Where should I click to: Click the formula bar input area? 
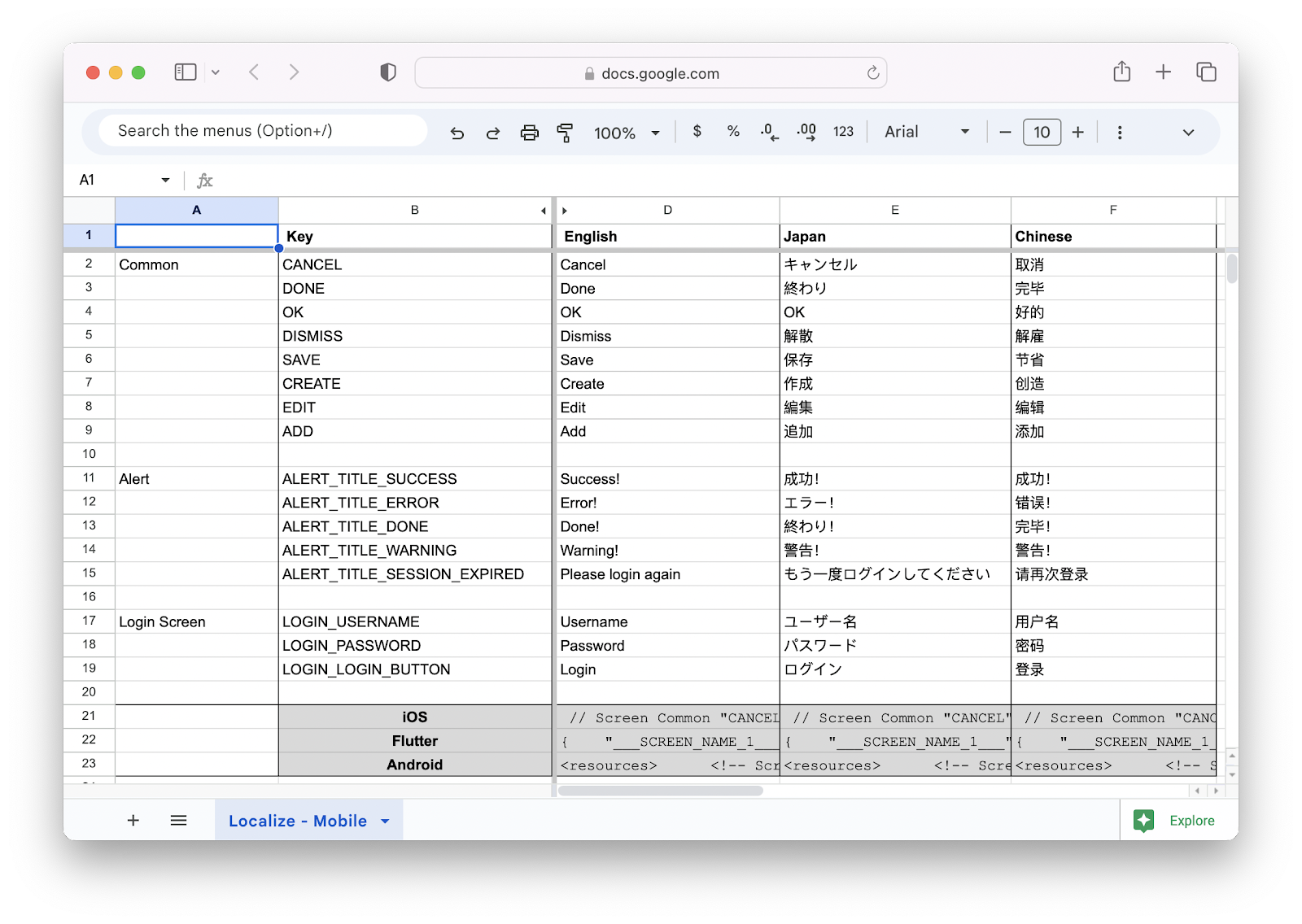click(x=724, y=181)
